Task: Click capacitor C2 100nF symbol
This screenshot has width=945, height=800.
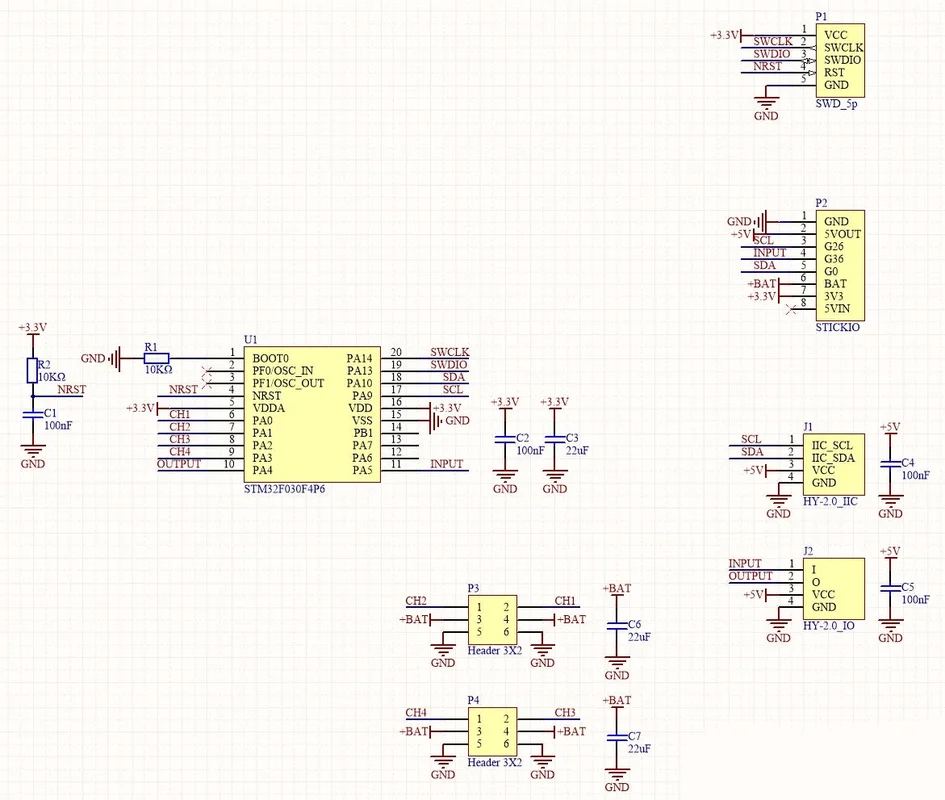Action: click(x=504, y=439)
